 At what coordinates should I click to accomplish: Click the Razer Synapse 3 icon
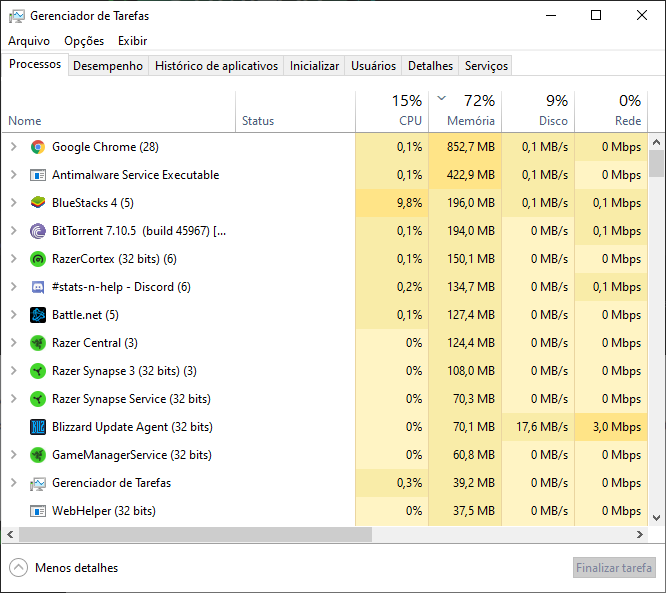(x=38, y=371)
